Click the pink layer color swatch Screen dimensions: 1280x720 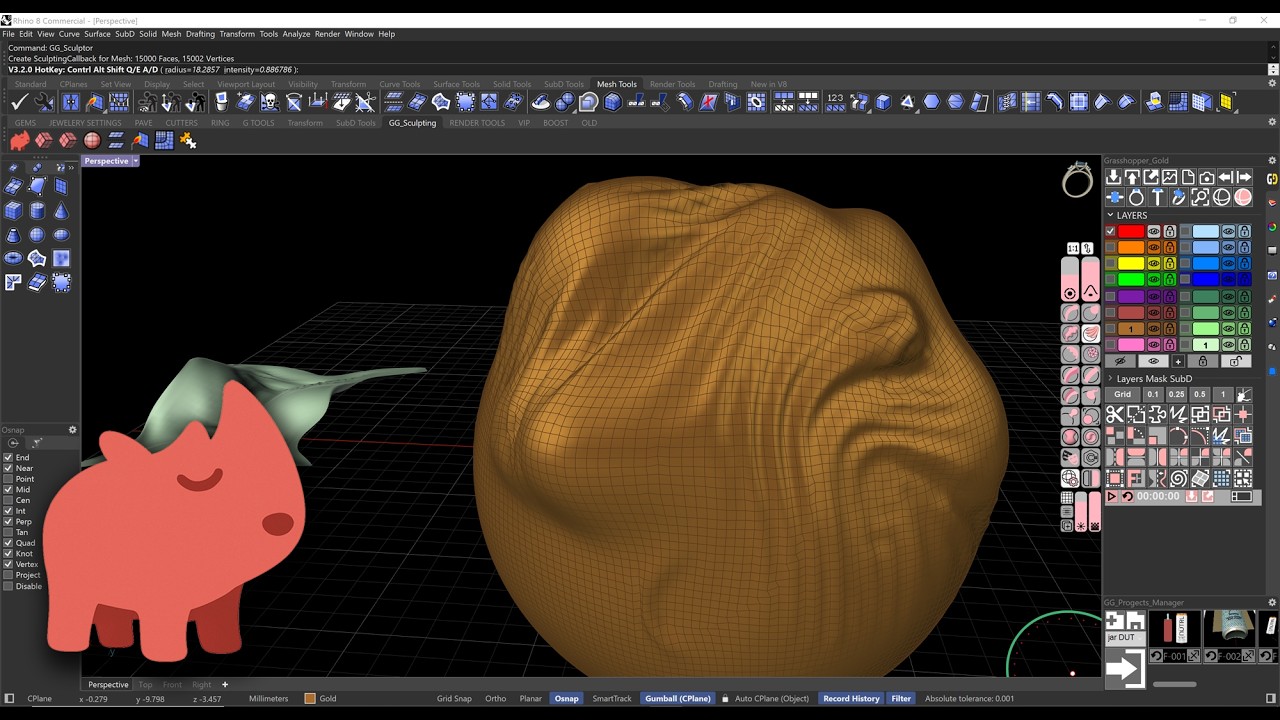click(1130, 344)
